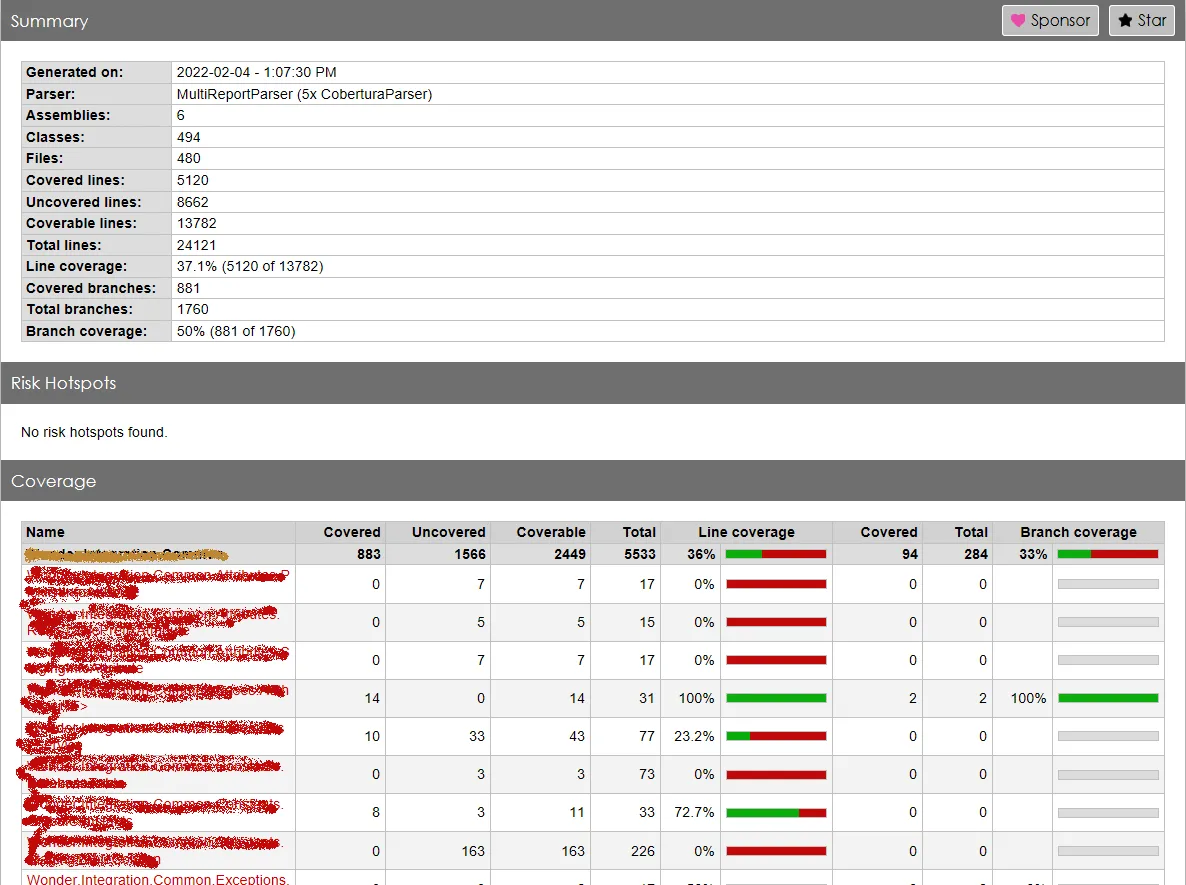Click the 100% green line coverage bar
The width and height of the screenshot is (1186, 885).
coord(776,698)
